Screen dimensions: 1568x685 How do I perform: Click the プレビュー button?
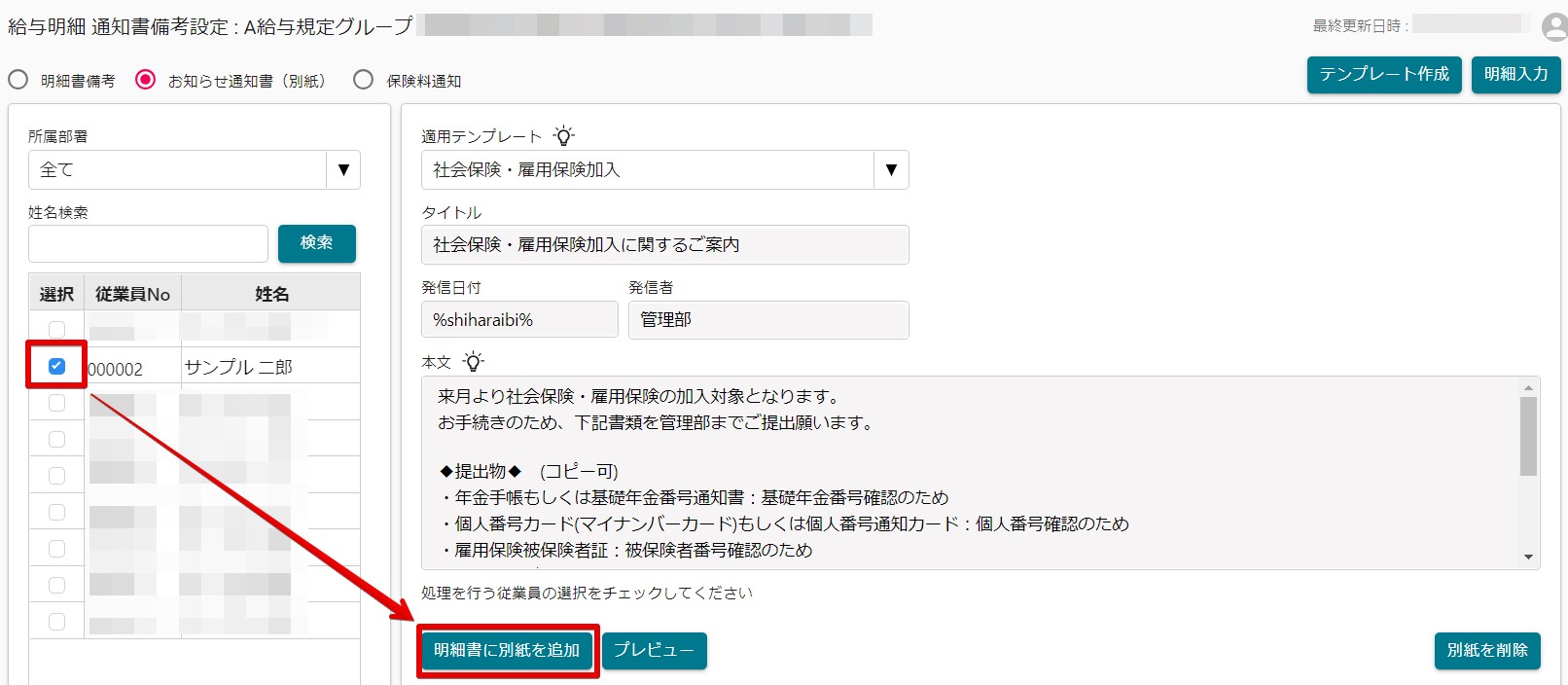coord(655,651)
